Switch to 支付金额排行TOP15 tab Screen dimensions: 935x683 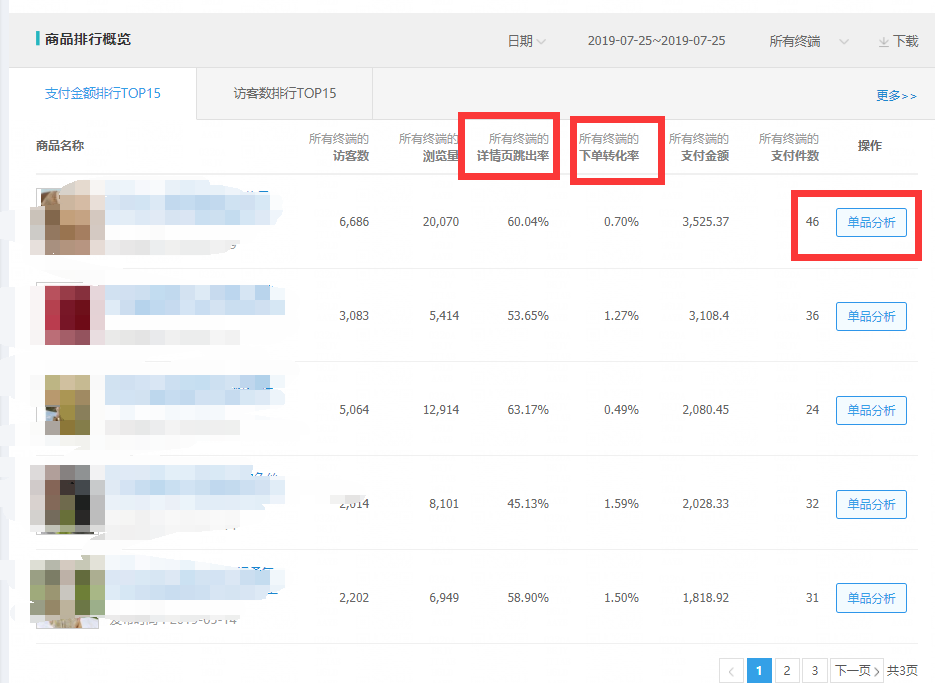click(x=103, y=94)
